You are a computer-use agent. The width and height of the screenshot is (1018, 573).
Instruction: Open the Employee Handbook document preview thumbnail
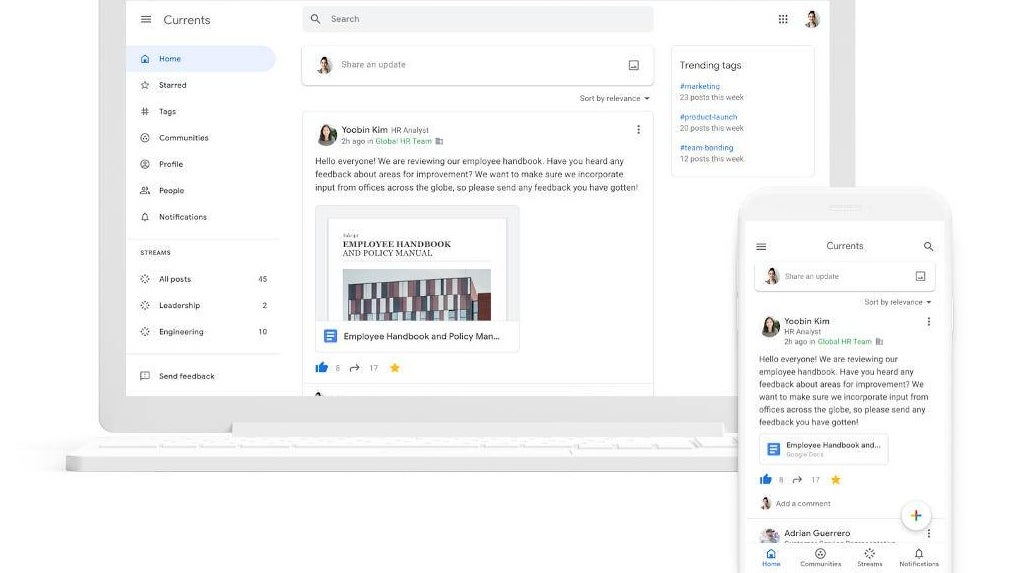[x=417, y=264]
